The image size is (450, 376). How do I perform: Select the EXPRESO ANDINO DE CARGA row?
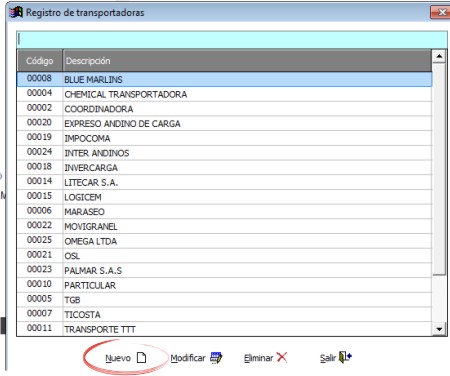[x=224, y=123]
